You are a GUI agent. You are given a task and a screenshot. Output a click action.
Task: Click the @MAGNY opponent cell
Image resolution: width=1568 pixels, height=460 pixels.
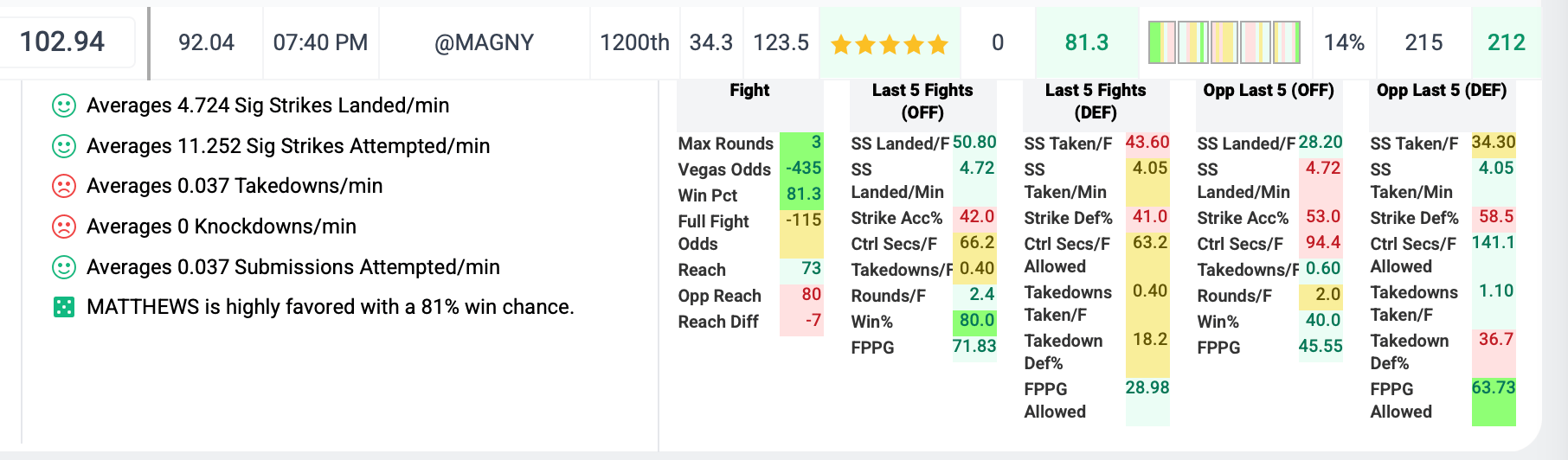484,42
